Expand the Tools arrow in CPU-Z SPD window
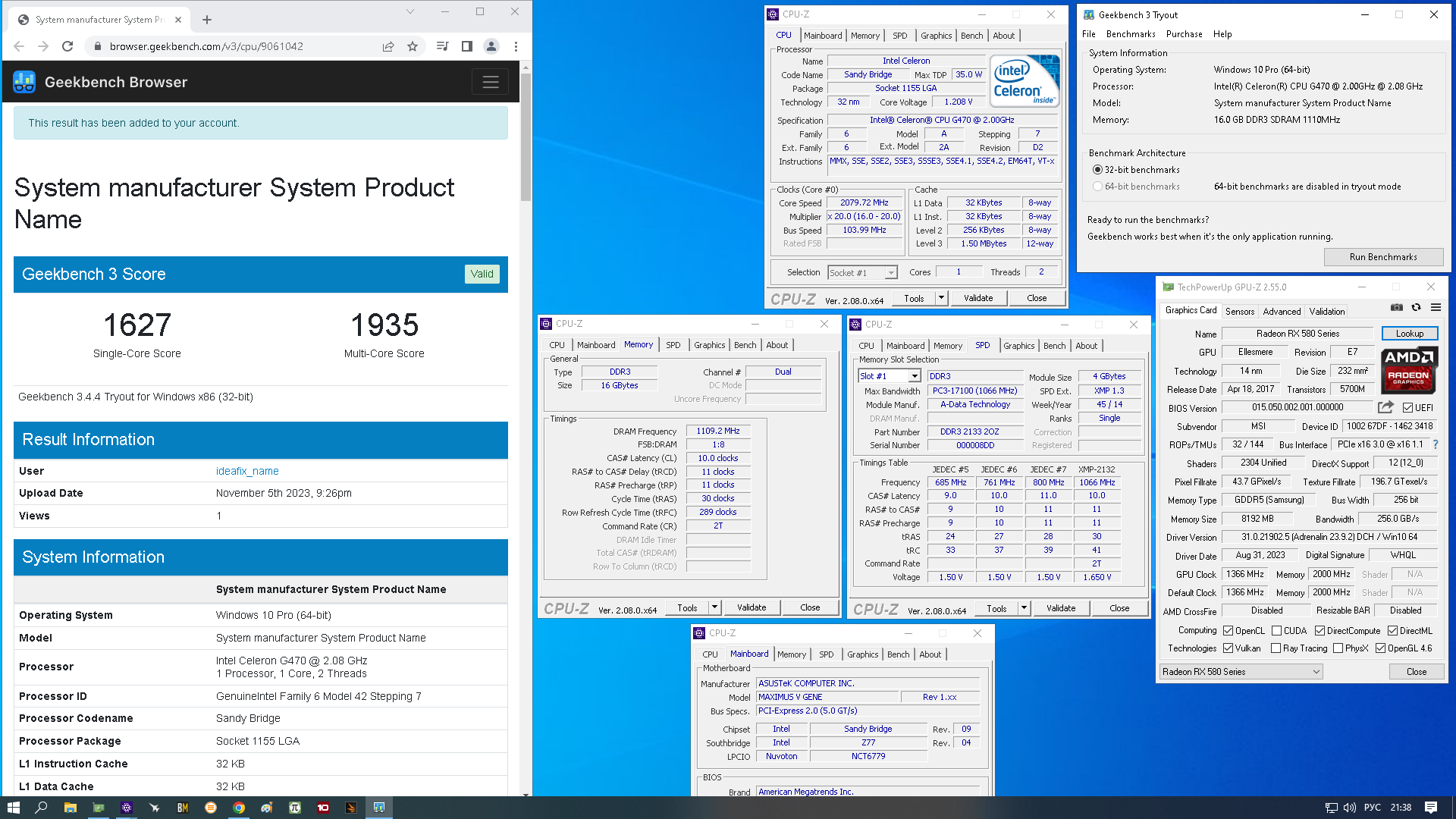 (1024, 608)
